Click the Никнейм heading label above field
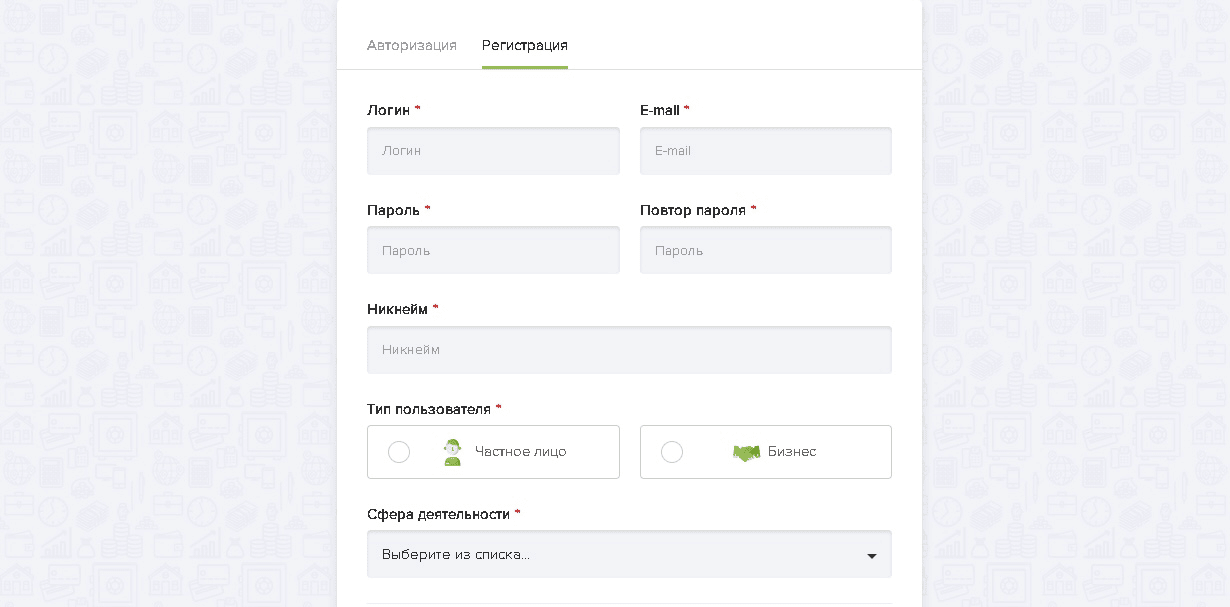1230x607 pixels. coord(397,310)
